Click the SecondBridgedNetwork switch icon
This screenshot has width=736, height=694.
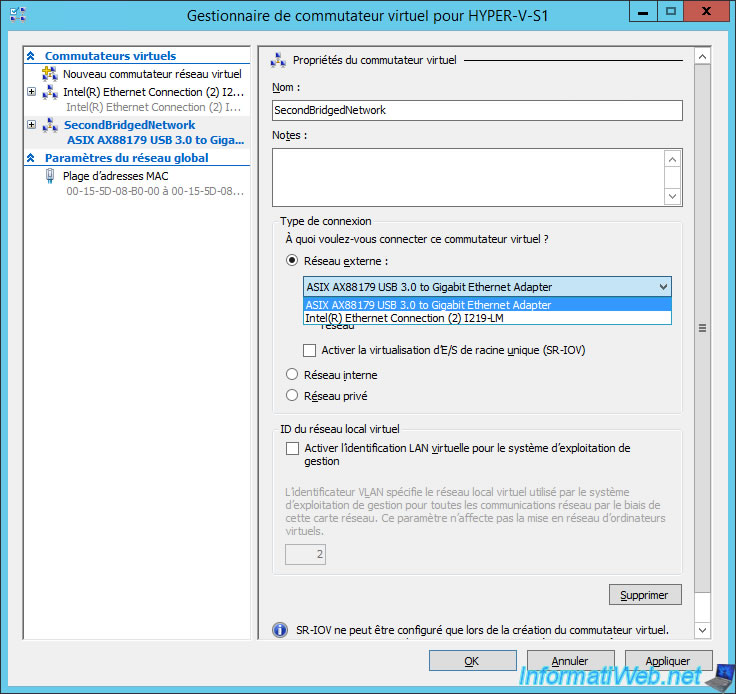pos(50,125)
